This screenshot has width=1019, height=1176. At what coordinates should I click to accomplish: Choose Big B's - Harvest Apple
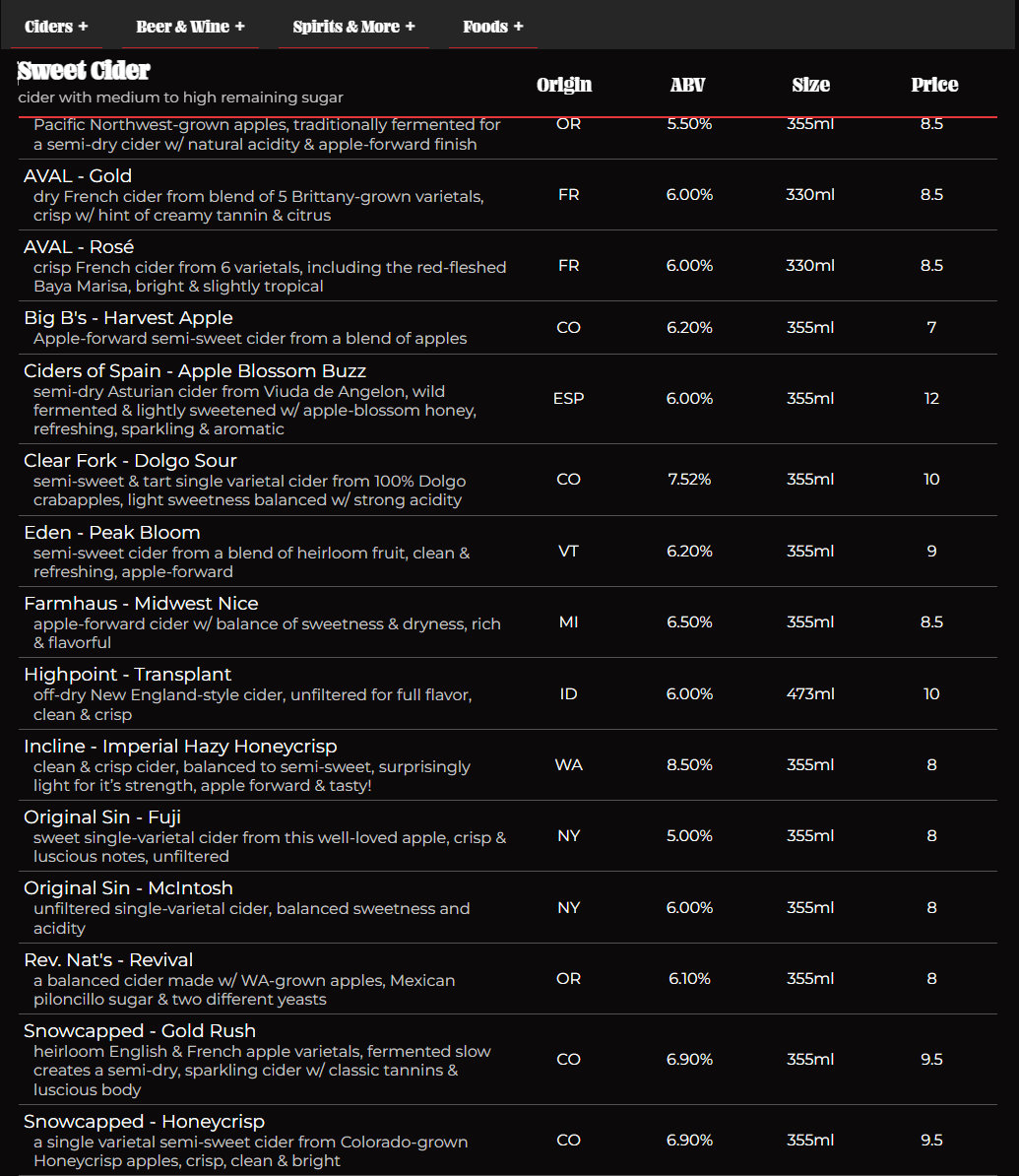click(128, 318)
